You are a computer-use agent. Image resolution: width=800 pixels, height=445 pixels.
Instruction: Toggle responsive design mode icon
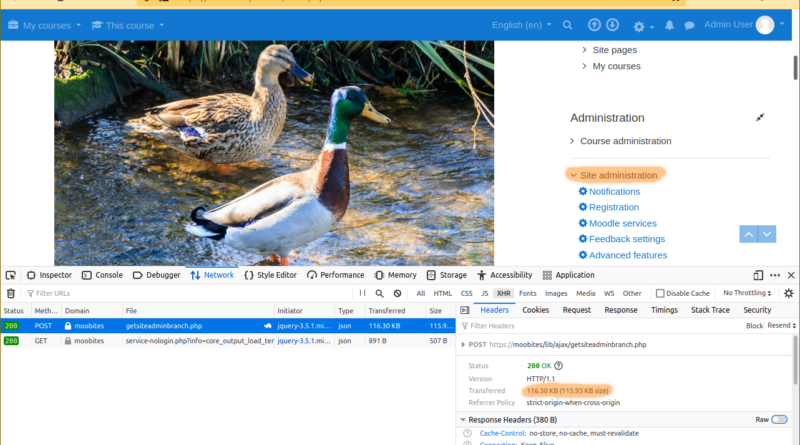coord(758,275)
